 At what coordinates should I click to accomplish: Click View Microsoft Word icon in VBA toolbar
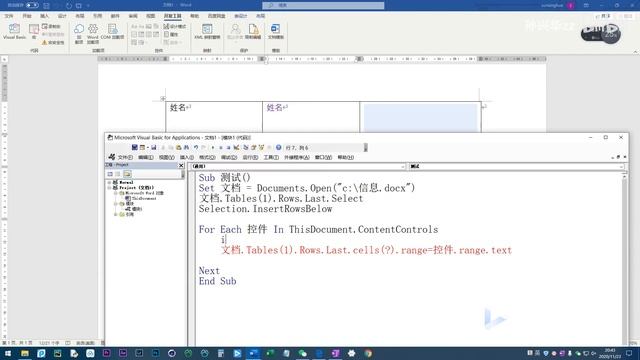[134, 147]
